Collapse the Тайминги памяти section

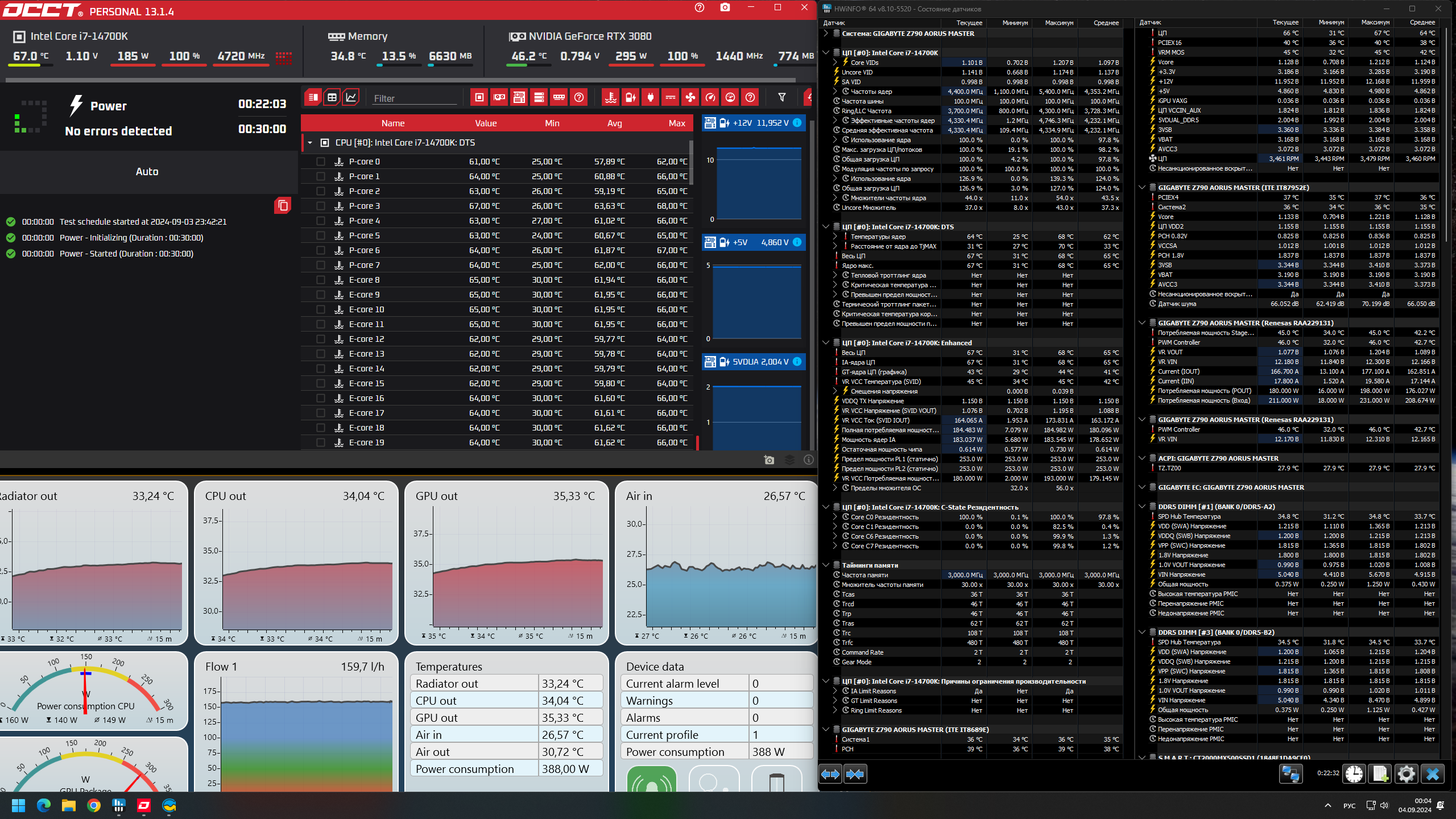pos(826,565)
